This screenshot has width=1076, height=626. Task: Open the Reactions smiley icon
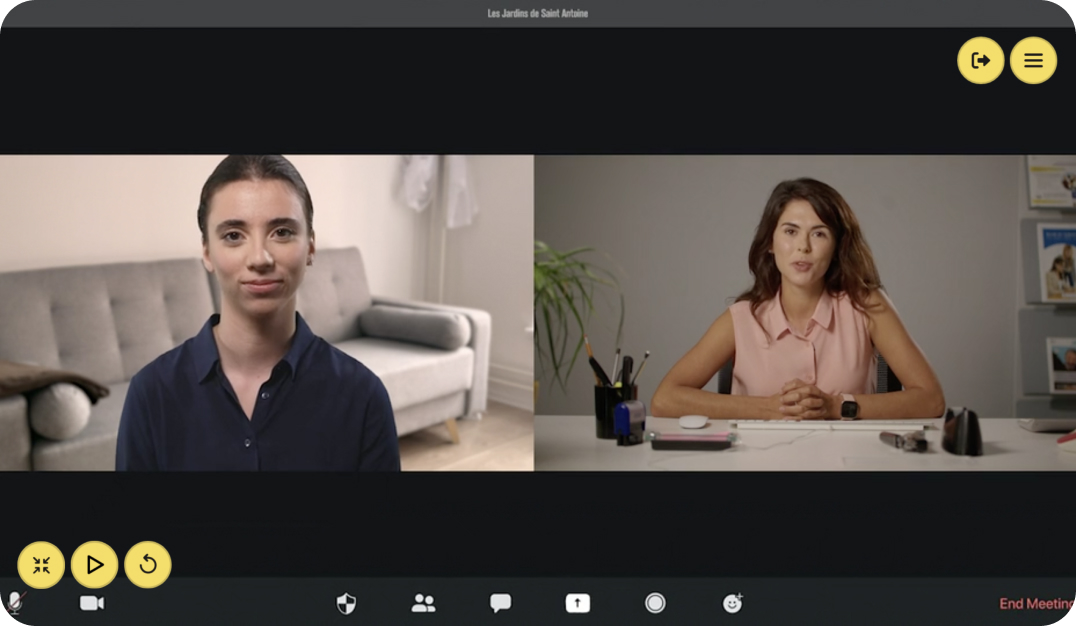(x=733, y=603)
